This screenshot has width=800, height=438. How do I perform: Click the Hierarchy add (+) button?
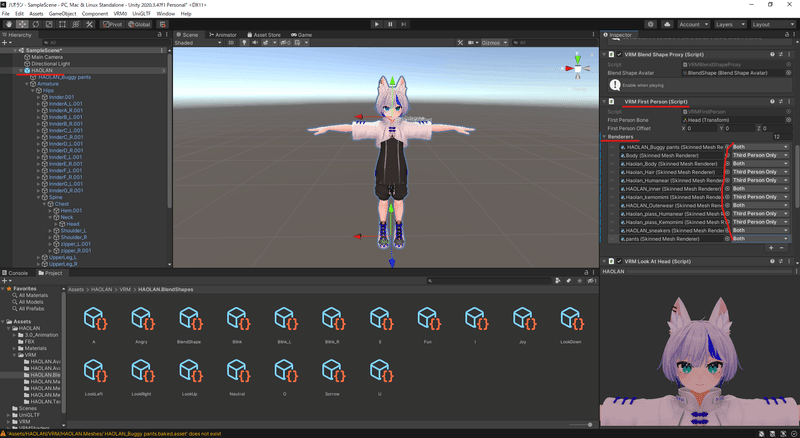point(5,43)
